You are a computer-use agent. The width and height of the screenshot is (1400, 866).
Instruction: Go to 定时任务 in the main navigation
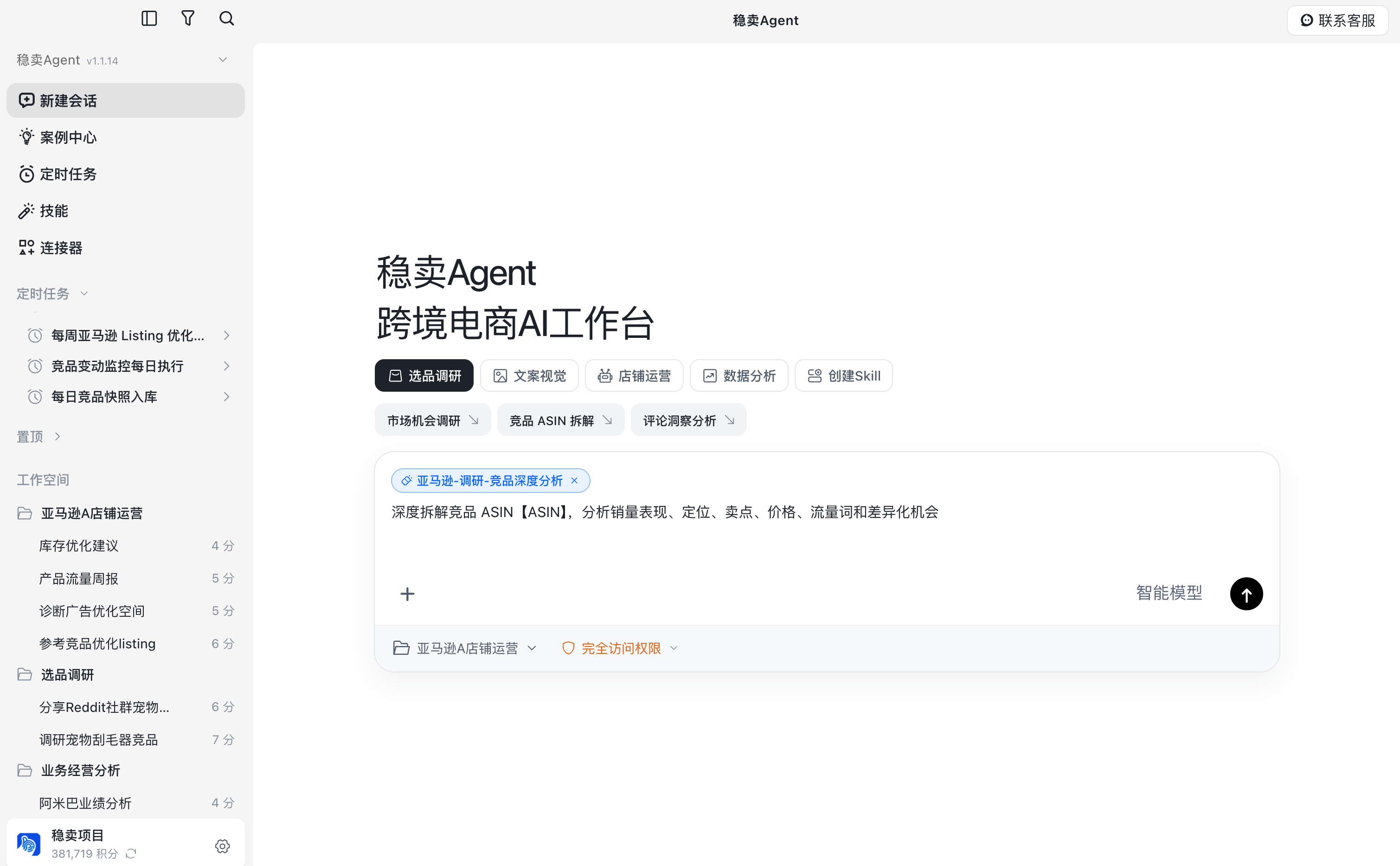tap(125, 174)
